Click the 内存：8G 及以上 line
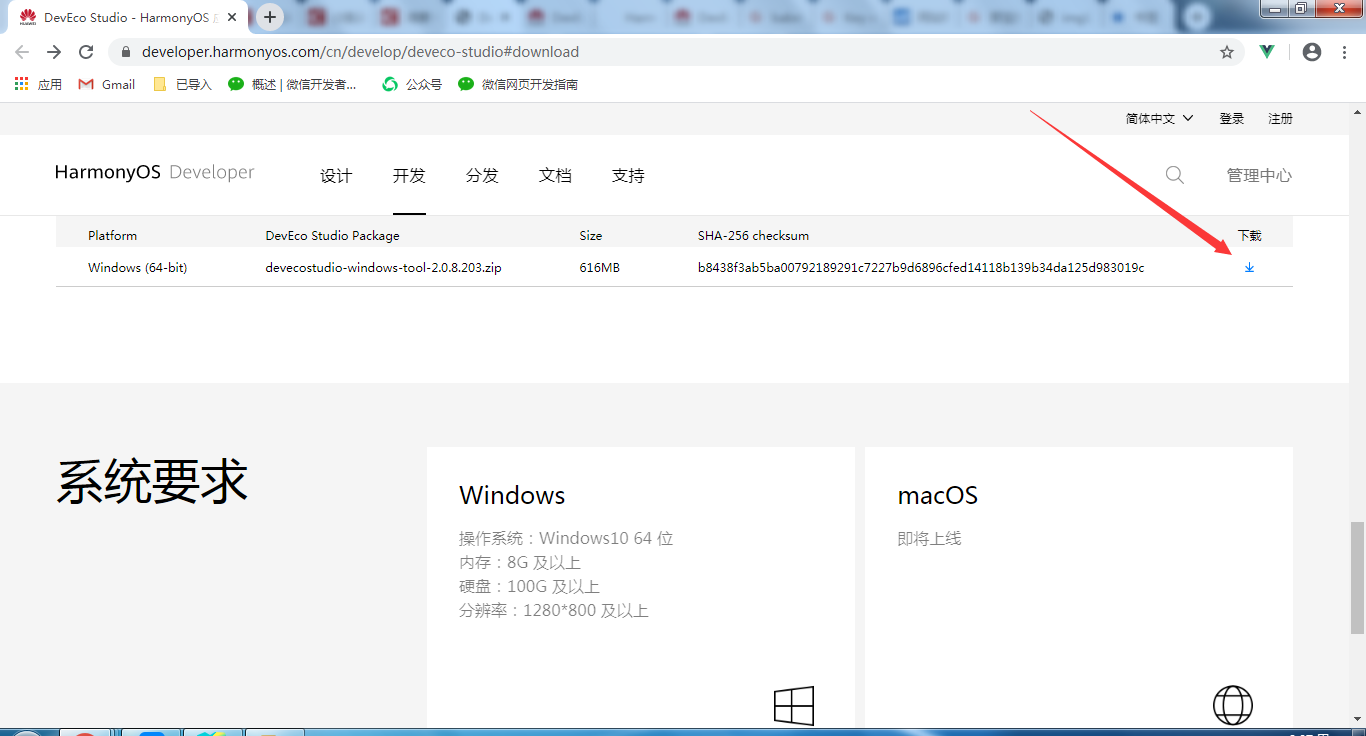This screenshot has width=1366, height=736. coord(520,562)
